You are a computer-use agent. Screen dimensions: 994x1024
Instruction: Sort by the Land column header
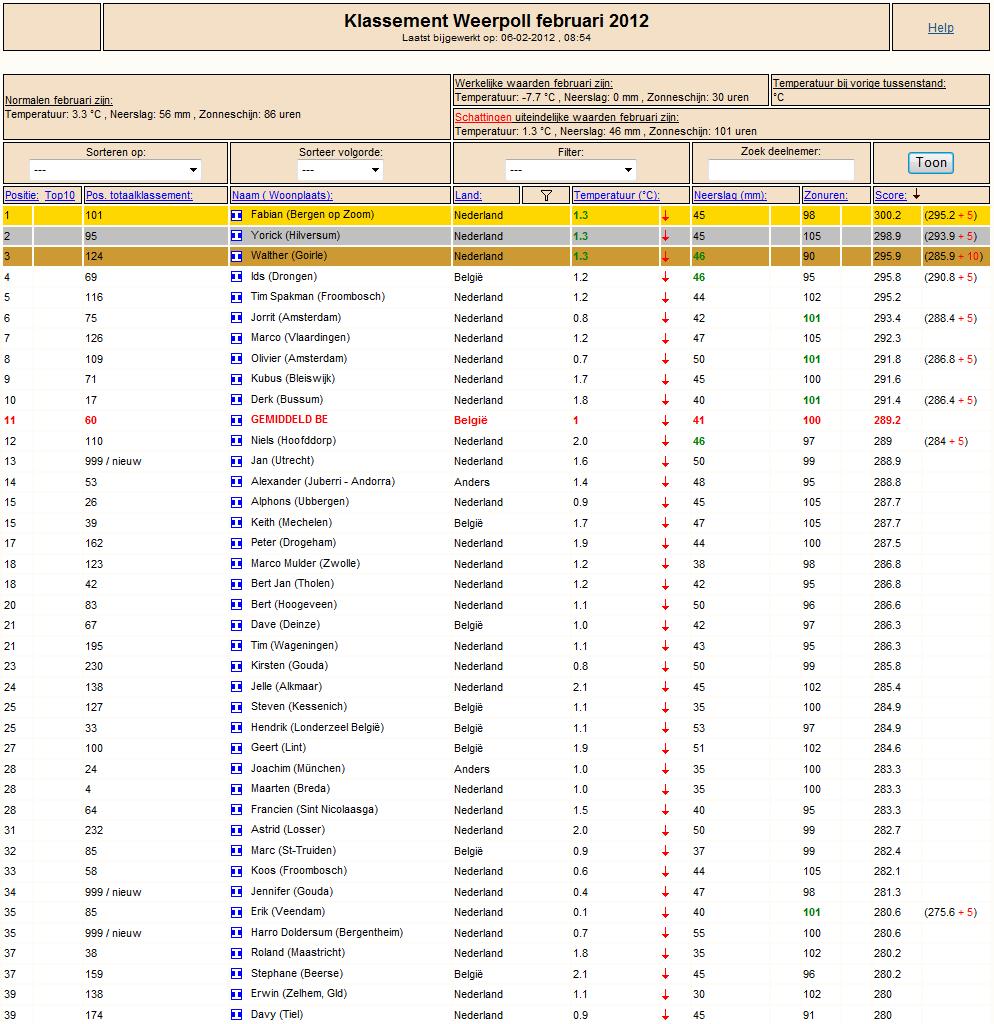468,195
